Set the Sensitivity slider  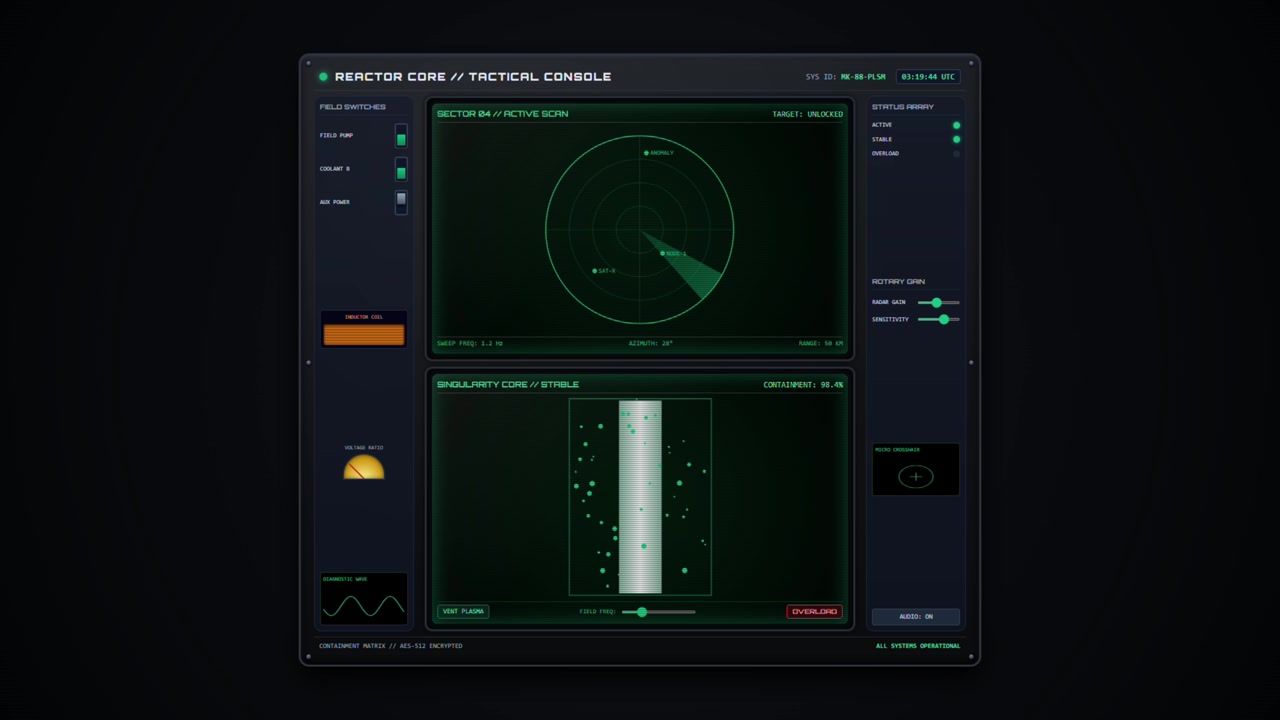[938, 319]
